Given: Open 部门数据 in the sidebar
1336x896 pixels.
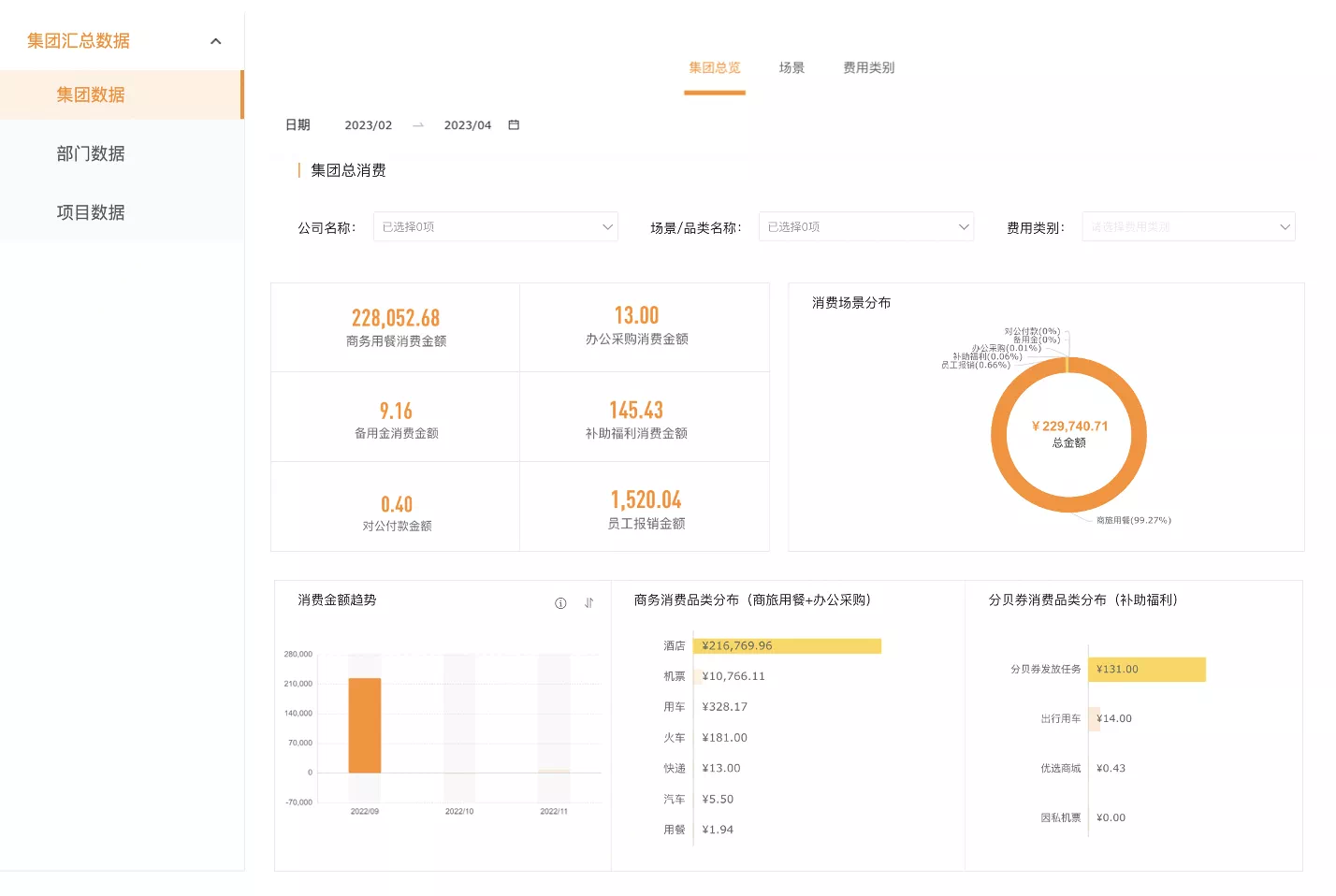Looking at the screenshot, I should click(x=91, y=154).
